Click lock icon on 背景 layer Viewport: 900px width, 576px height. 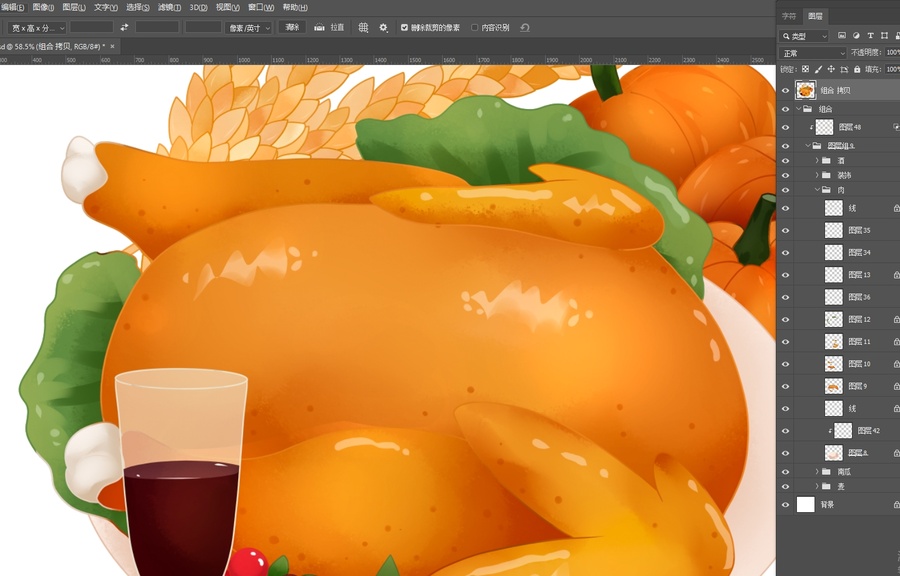(896, 505)
